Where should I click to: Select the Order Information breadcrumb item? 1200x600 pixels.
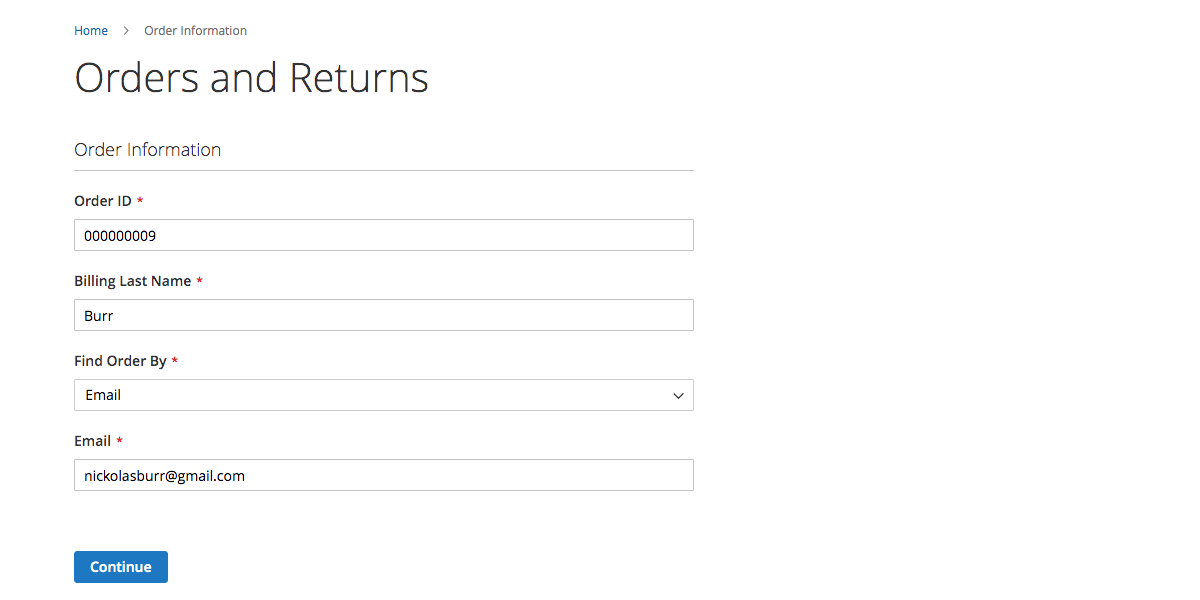tap(195, 31)
